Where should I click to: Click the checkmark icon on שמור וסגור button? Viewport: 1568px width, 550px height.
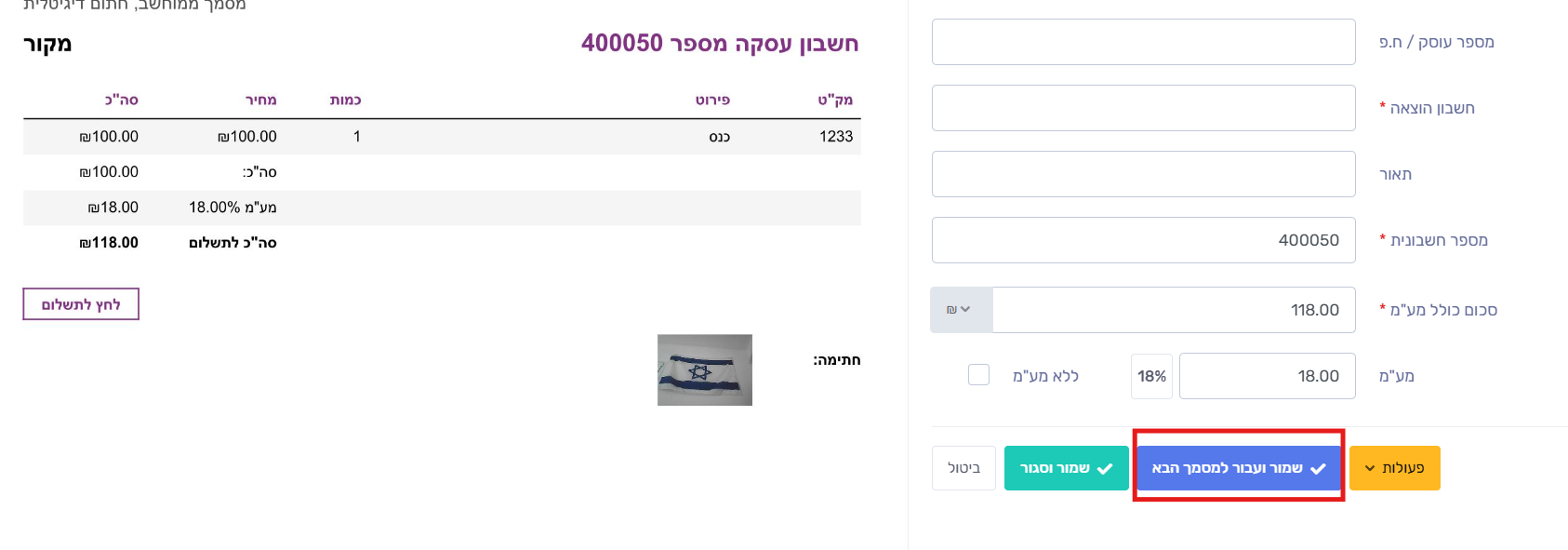[1105, 468]
